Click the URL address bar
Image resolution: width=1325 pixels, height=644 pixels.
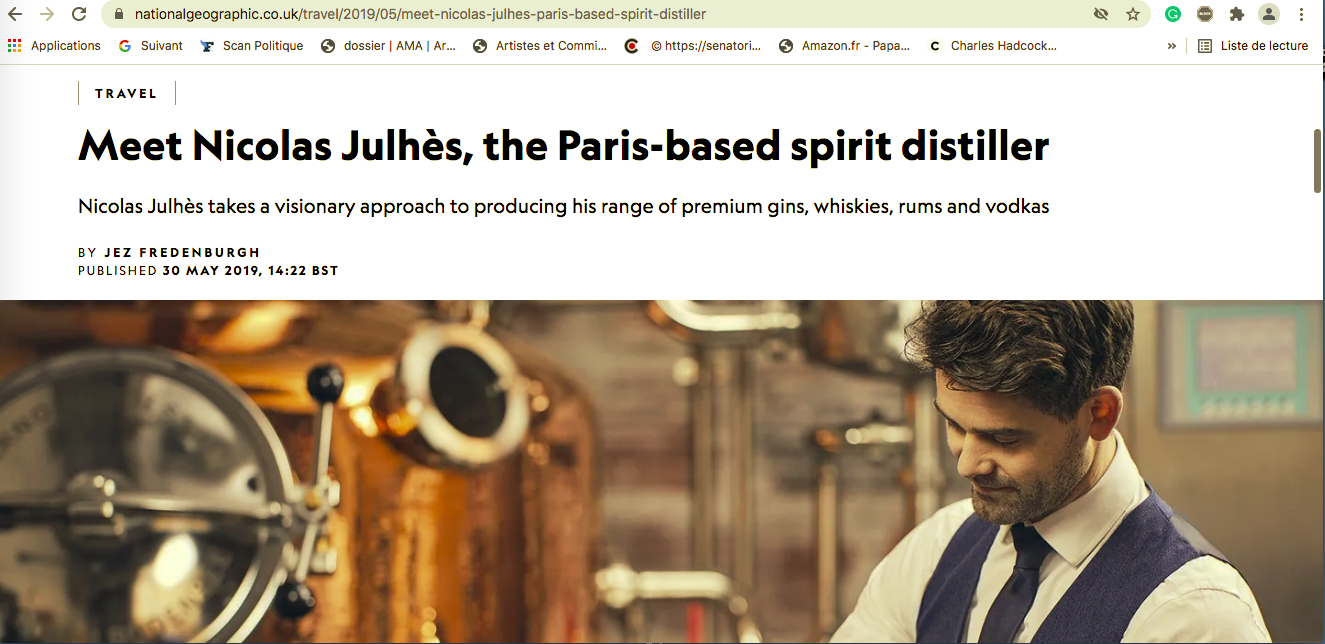600,14
